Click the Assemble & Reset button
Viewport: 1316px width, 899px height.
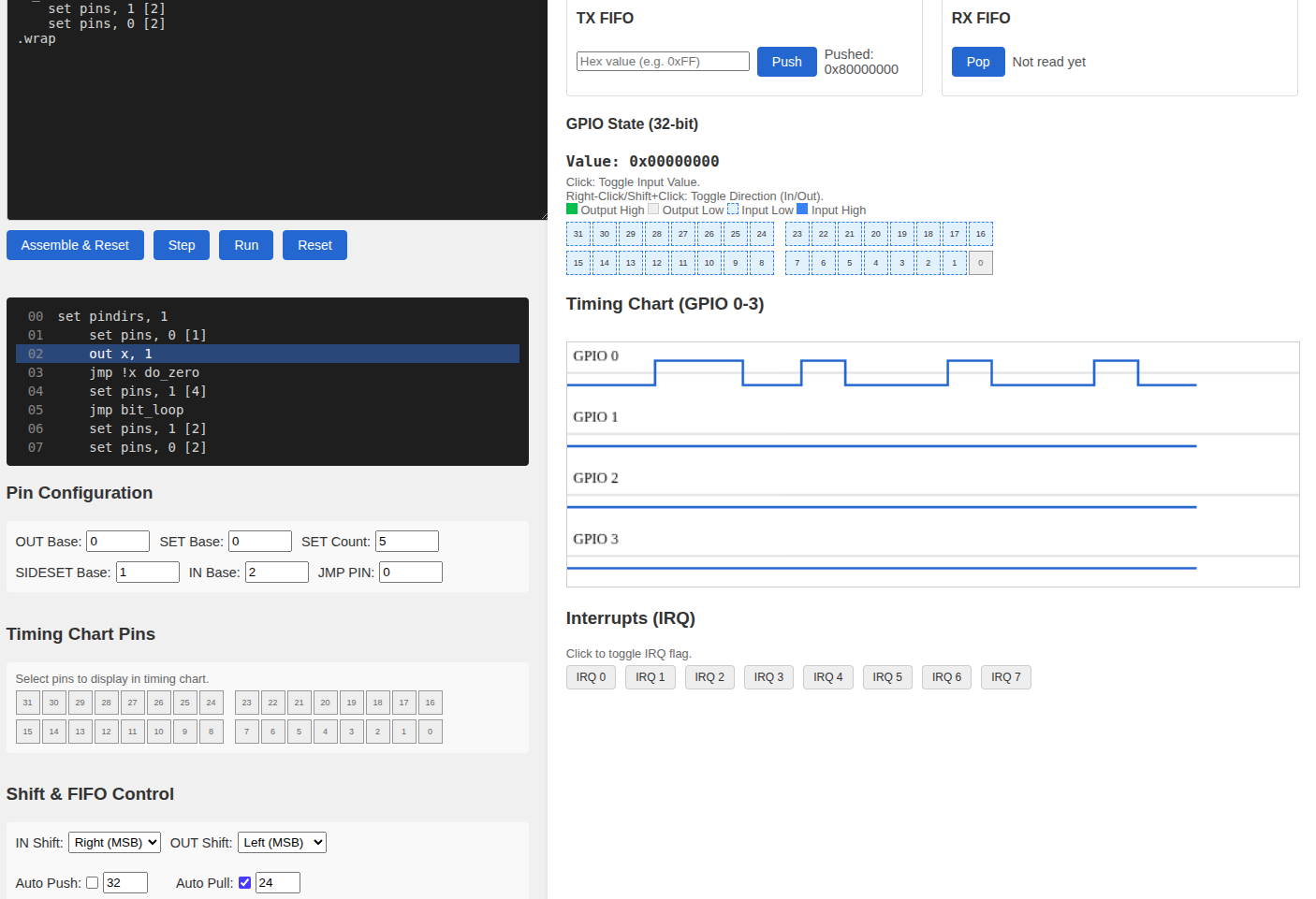[75, 245]
